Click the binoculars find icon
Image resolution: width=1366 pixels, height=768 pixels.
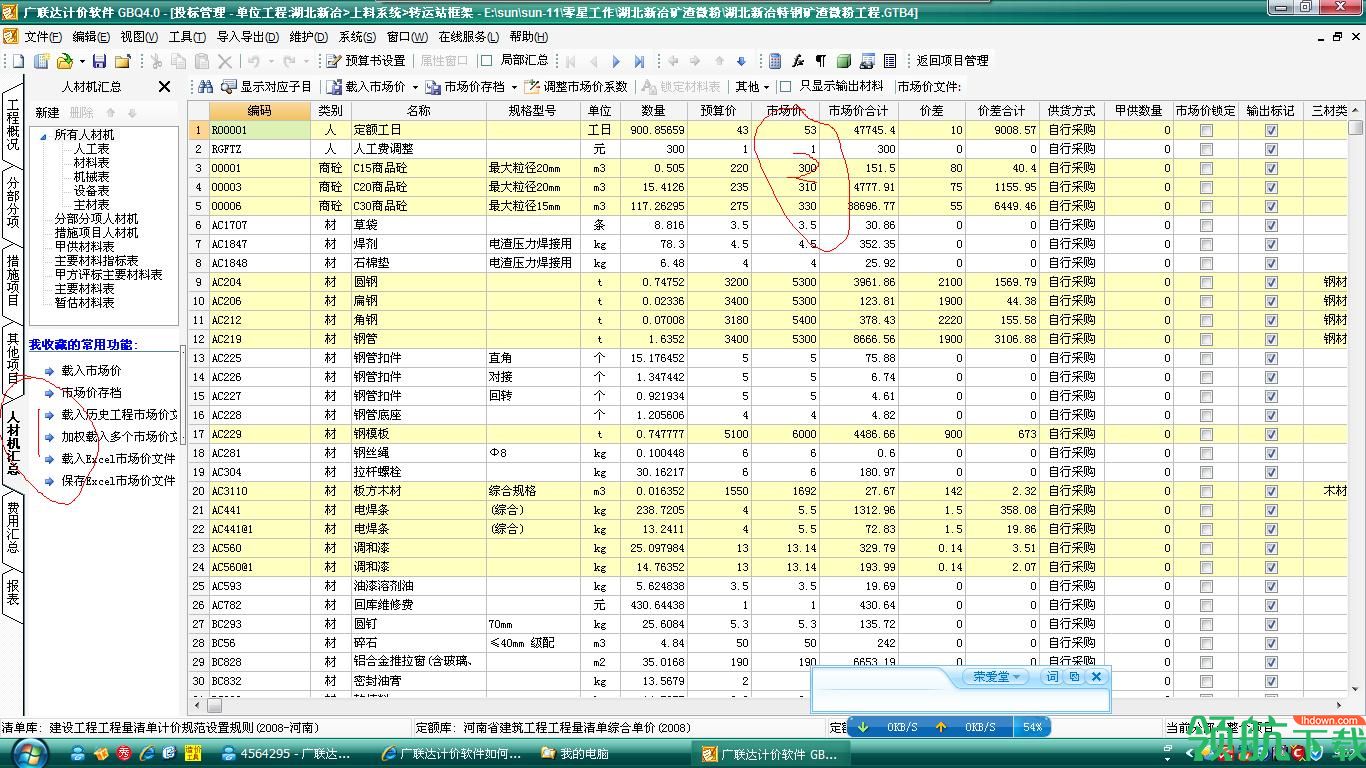[205, 87]
